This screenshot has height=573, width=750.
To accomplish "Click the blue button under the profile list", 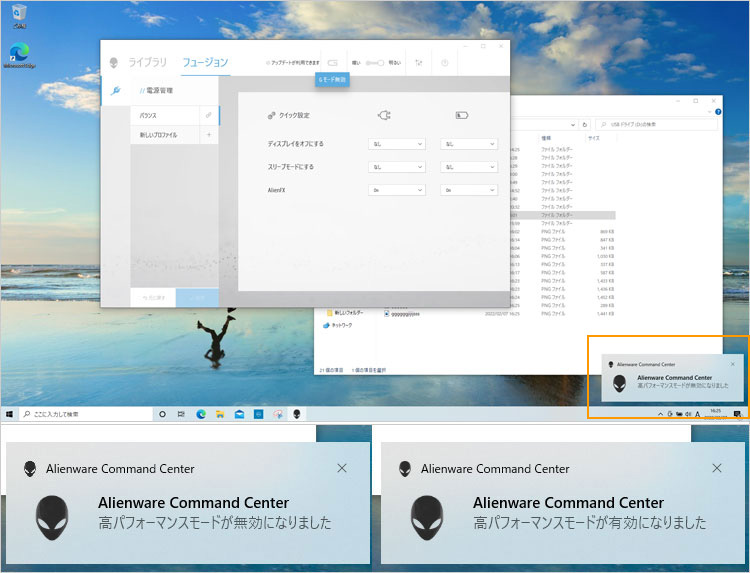I will [197, 298].
